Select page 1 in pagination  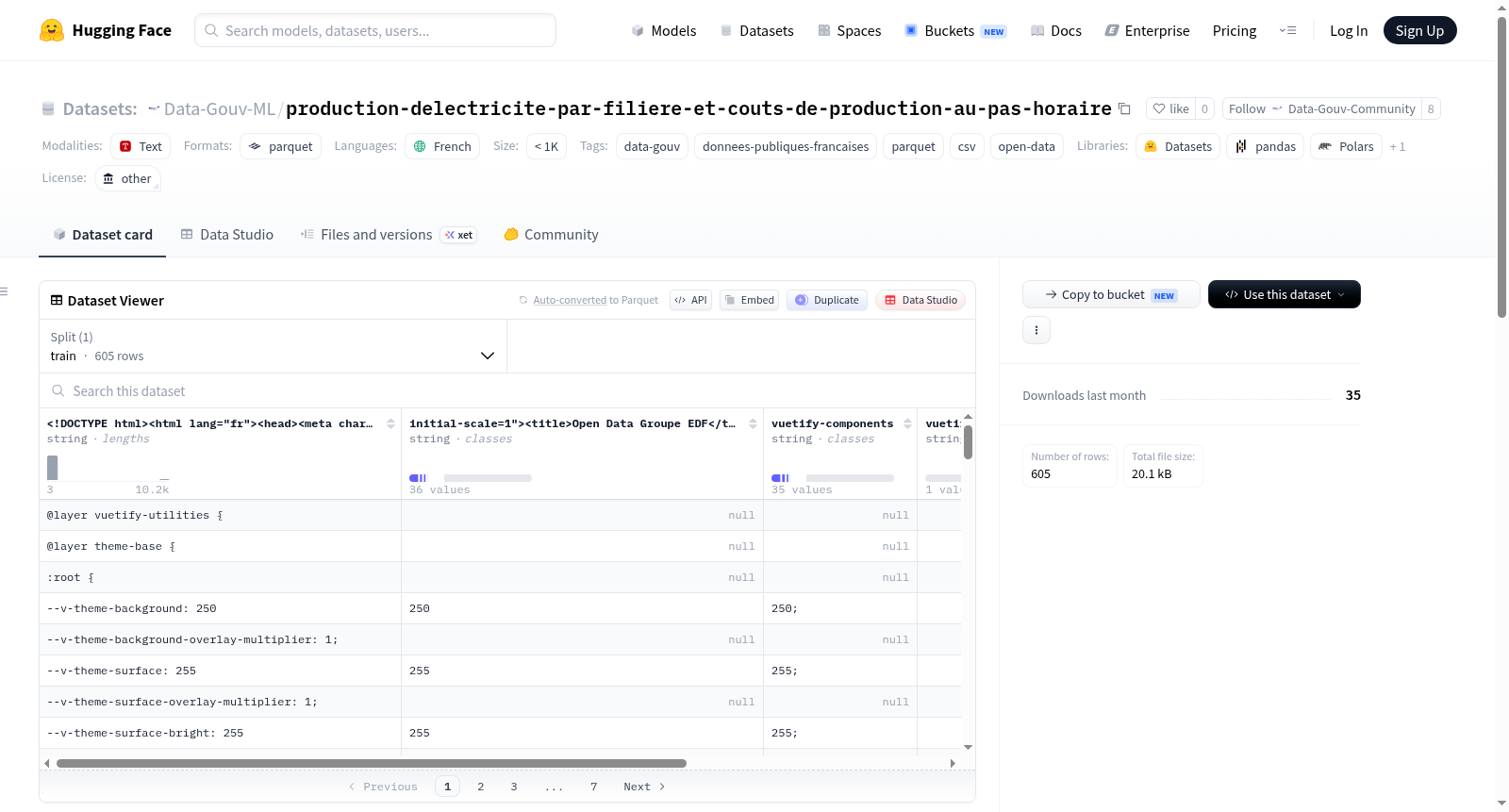pos(447,787)
